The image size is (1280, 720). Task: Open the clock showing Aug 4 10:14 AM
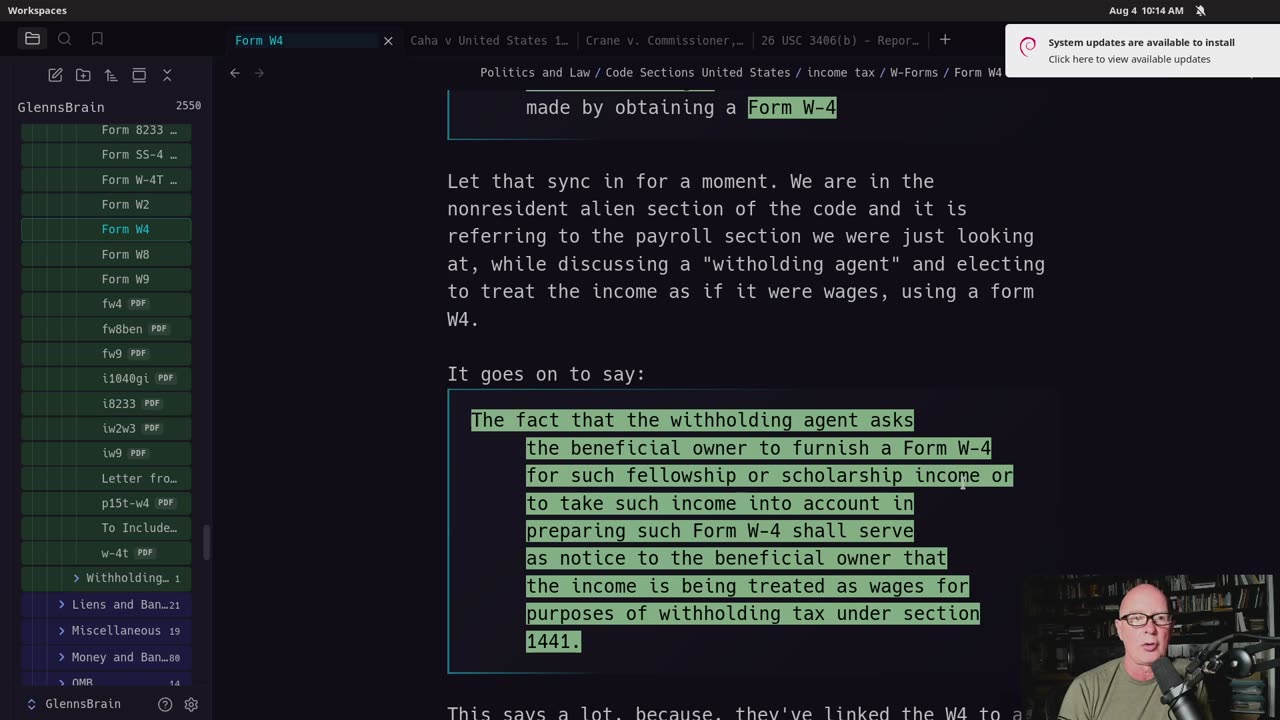[x=1146, y=10]
